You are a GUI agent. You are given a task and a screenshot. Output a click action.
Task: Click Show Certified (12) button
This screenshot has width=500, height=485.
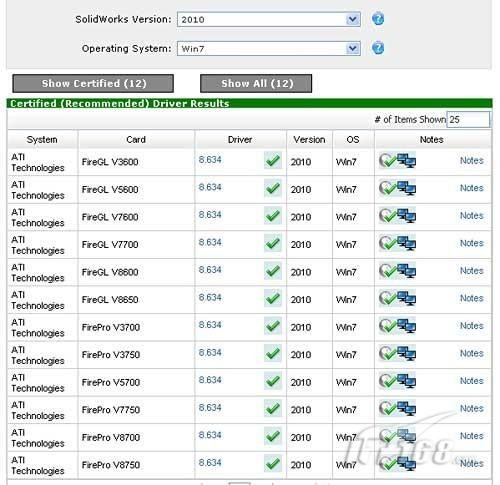pyautogui.click(x=93, y=83)
